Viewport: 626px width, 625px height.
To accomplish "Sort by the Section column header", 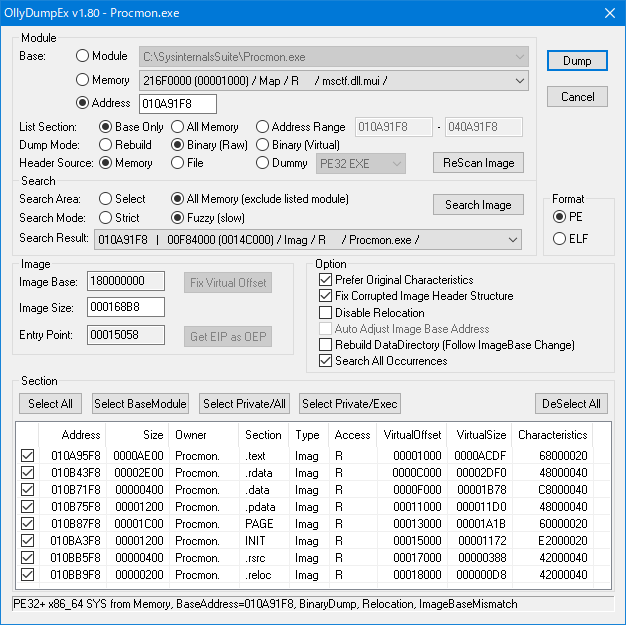I will pyautogui.click(x=263, y=435).
